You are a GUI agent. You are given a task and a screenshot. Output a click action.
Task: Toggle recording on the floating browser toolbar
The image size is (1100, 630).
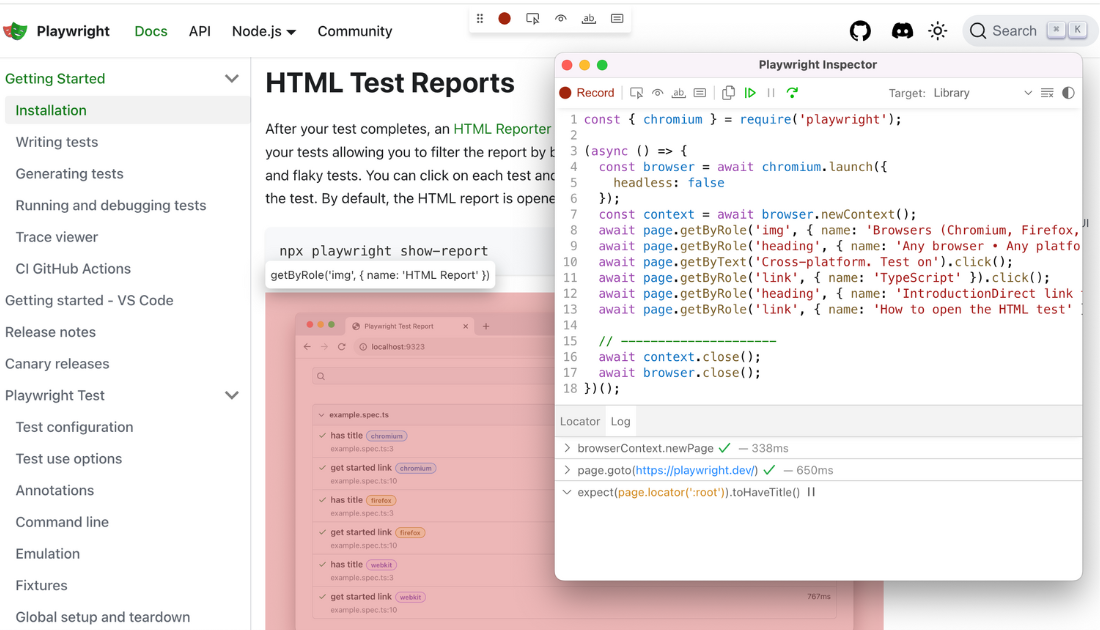tap(504, 18)
